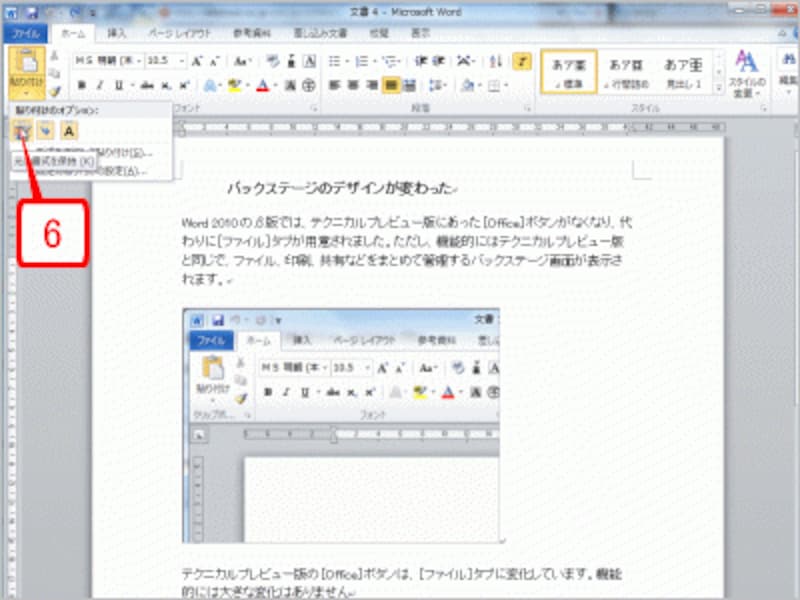Image resolution: width=800 pixels, height=600 pixels.
Task: Toggle bold formatting
Action: 80,84
